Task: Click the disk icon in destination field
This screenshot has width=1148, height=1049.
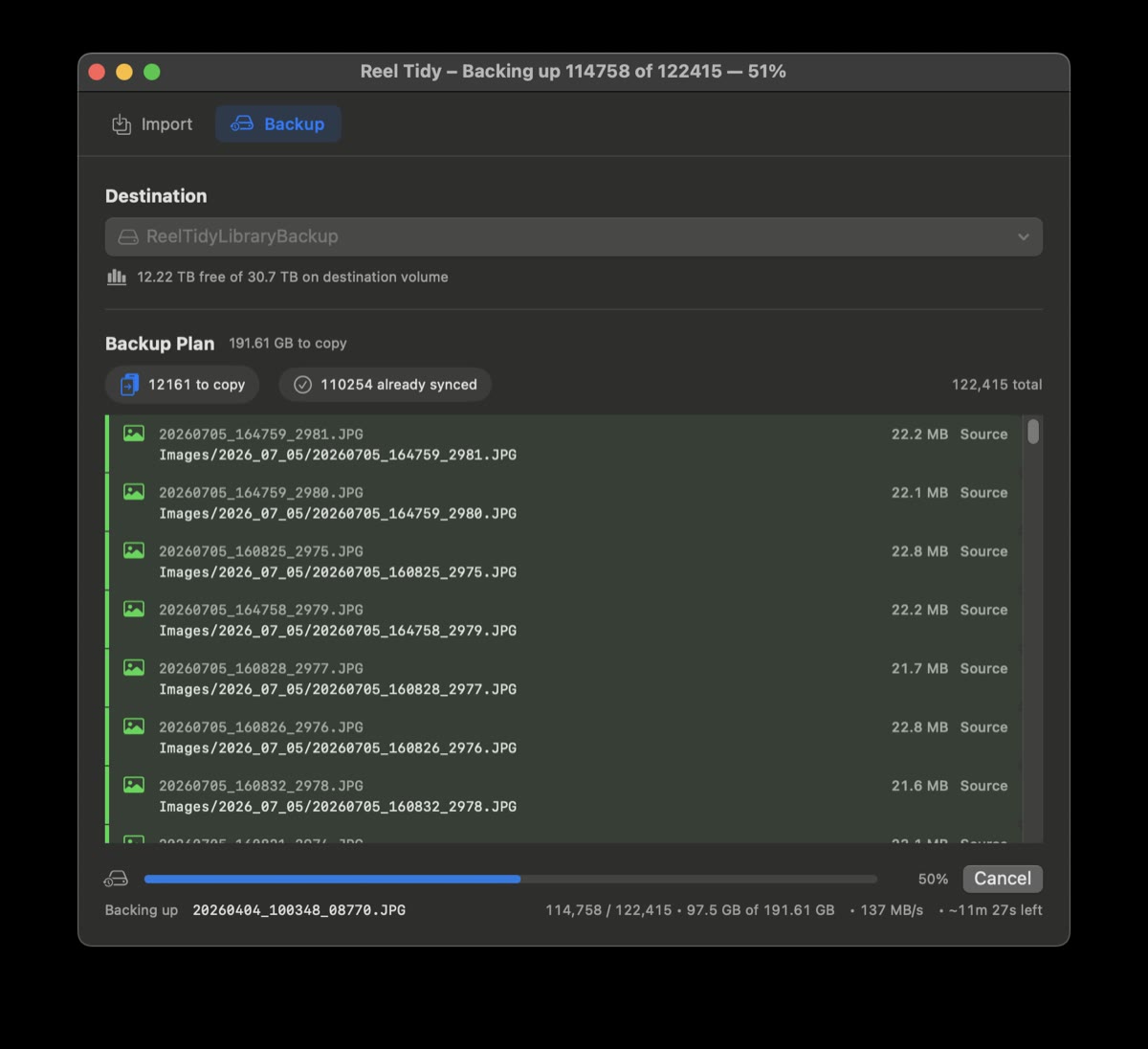Action: click(x=128, y=236)
